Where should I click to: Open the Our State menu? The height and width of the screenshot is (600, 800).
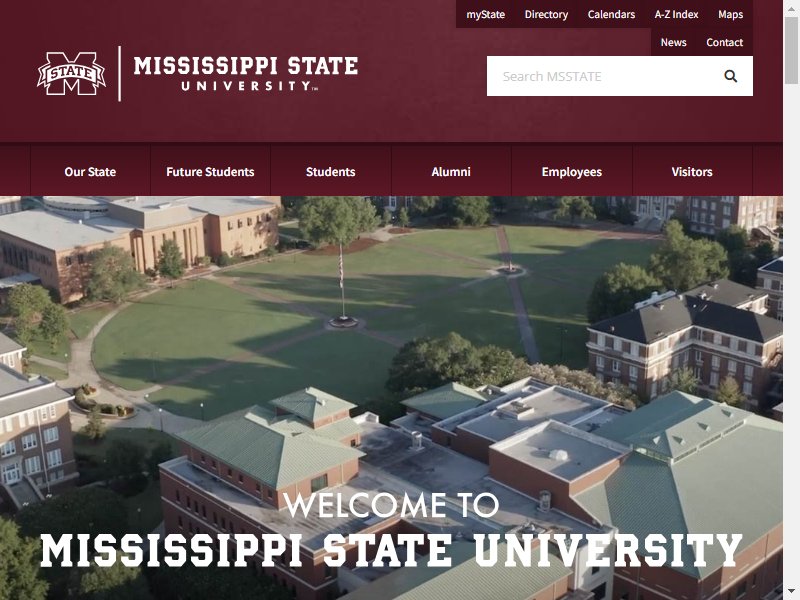pos(90,171)
